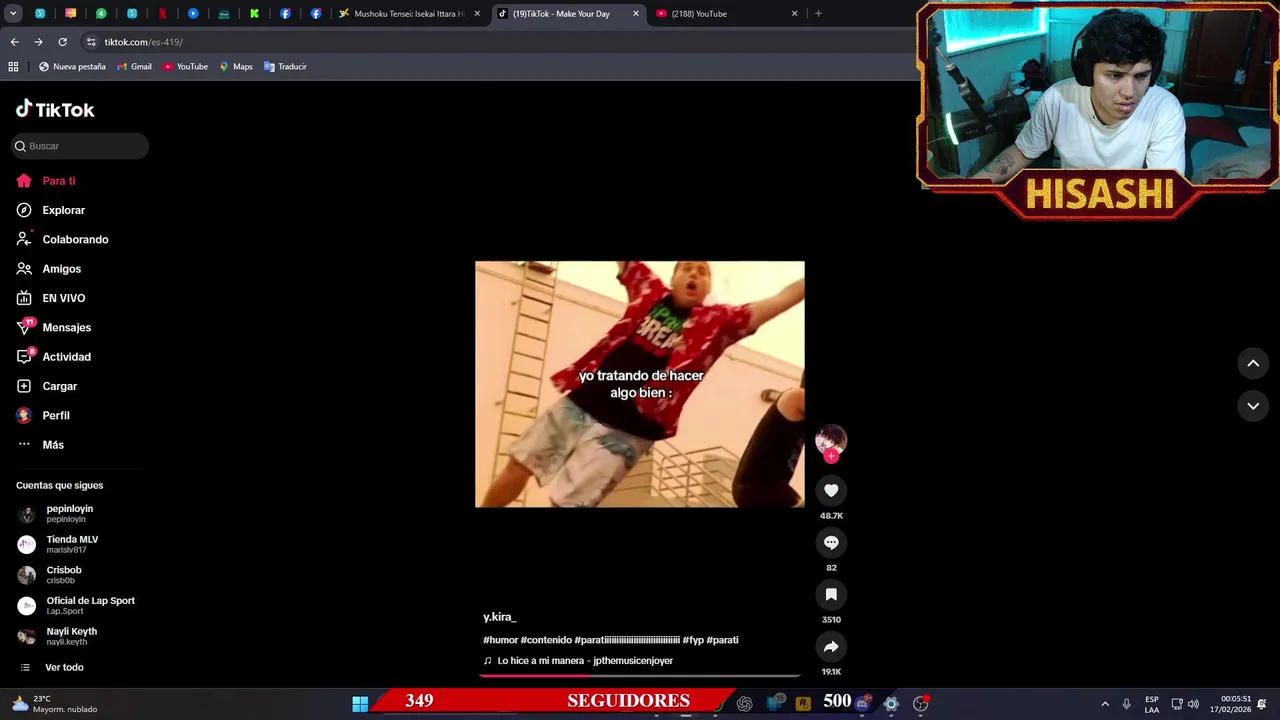Open Perfil page
The image size is (1280, 720).
(x=44, y=415)
